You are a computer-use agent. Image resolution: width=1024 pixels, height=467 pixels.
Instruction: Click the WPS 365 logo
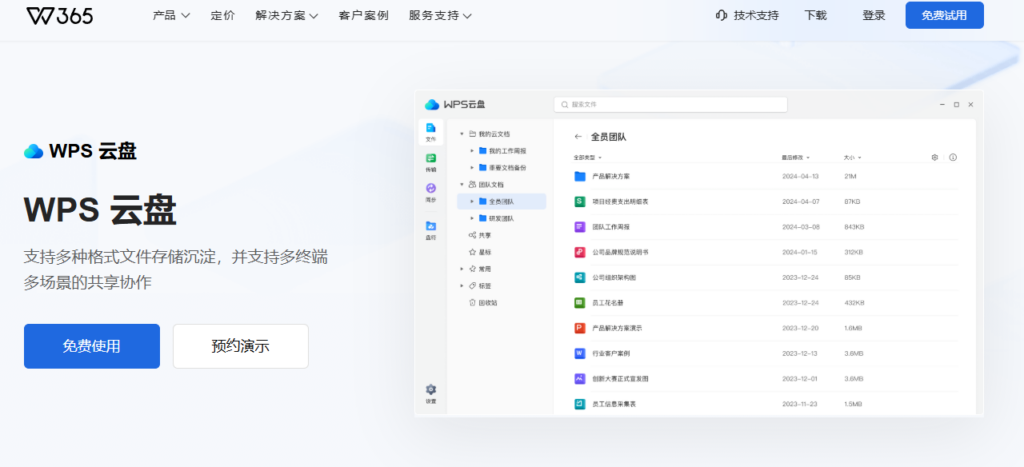click(x=59, y=15)
